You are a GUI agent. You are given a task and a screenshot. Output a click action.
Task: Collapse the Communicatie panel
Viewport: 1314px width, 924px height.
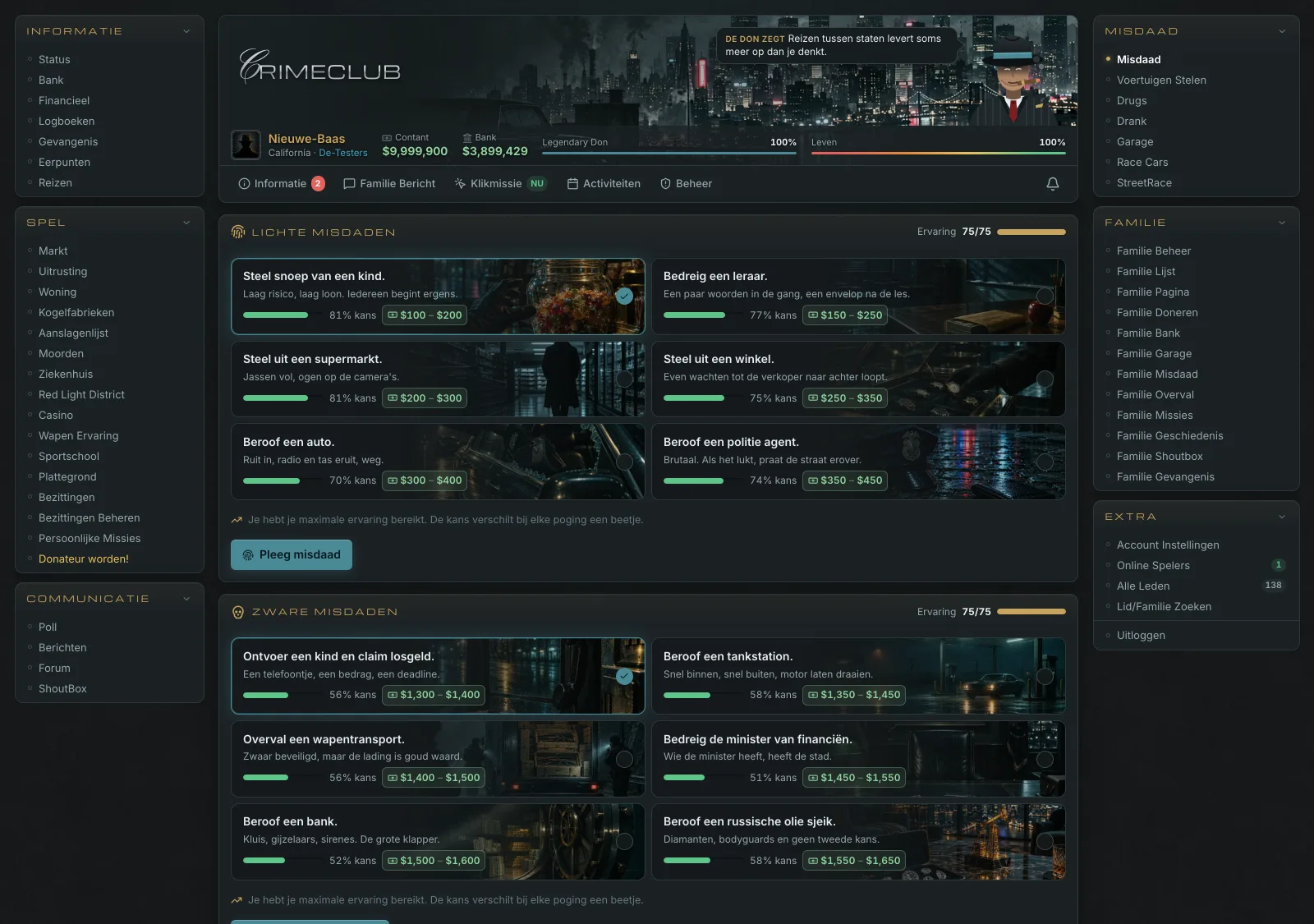[186, 599]
